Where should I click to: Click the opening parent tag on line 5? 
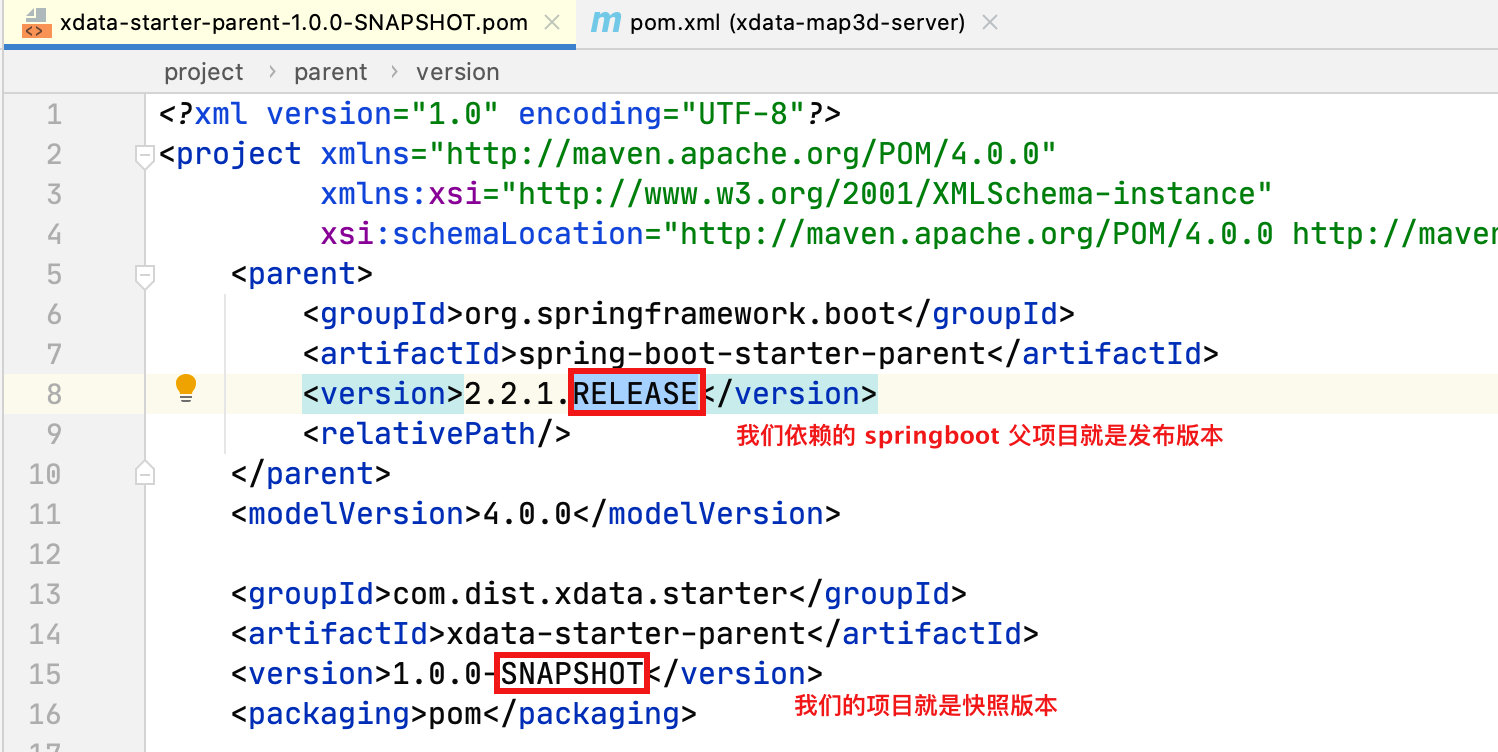pyautogui.click(x=302, y=274)
